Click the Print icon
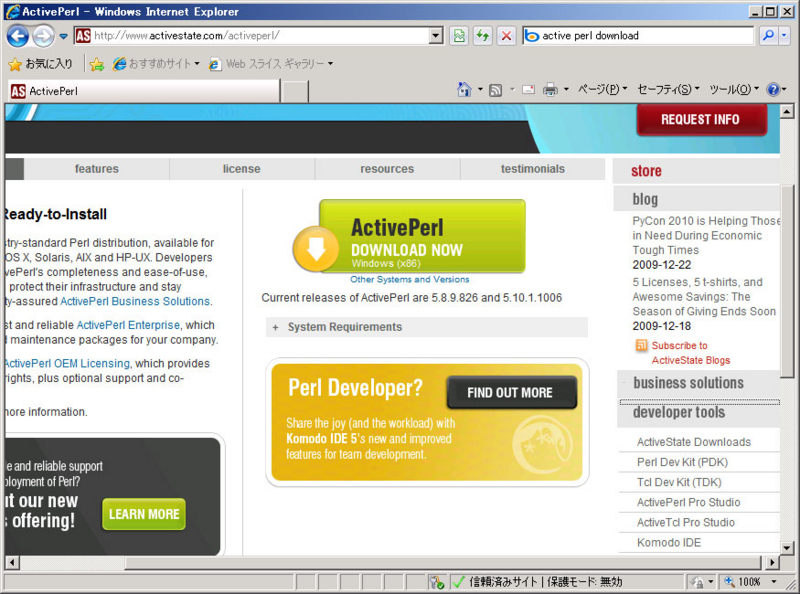The height and width of the screenshot is (594, 800). pyautogui.click(x=550, y=90)
